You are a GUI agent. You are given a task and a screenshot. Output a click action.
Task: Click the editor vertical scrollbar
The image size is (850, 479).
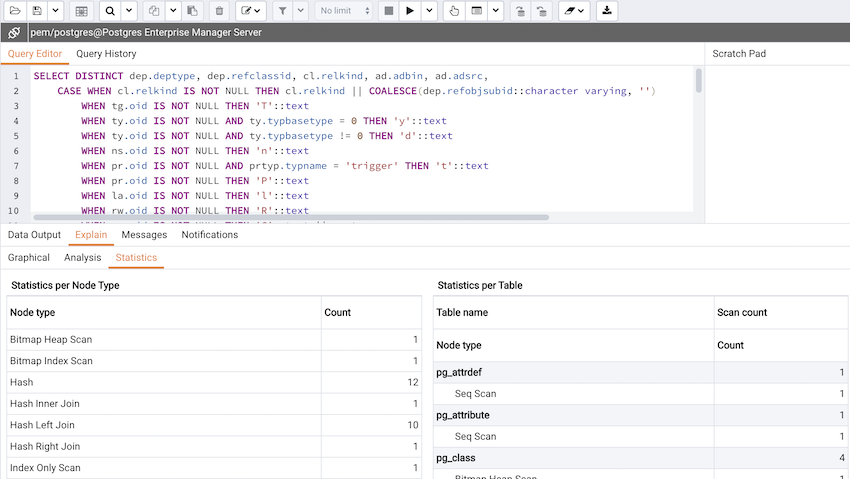[699, 80]
